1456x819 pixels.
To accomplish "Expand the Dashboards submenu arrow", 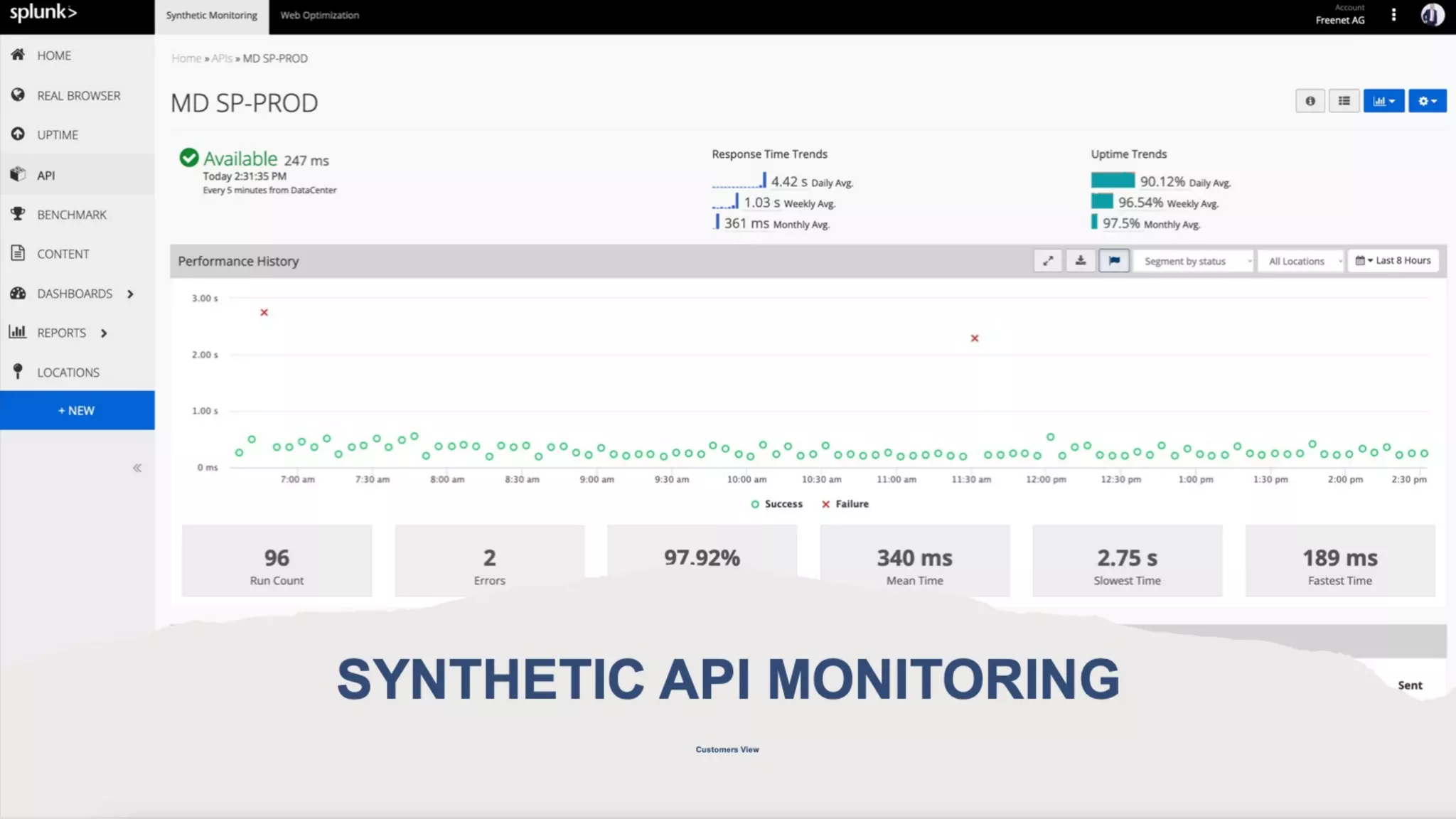I will (x=130, y=294).
